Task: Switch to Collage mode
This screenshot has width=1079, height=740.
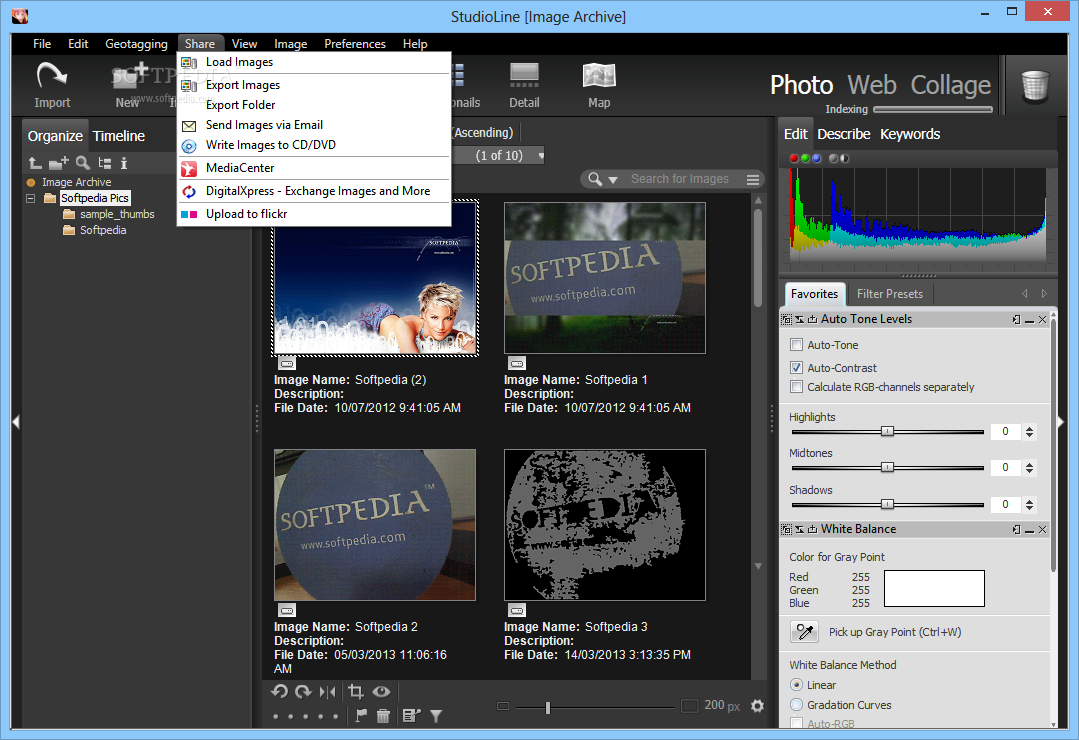Action: click(x=950, y=85)
